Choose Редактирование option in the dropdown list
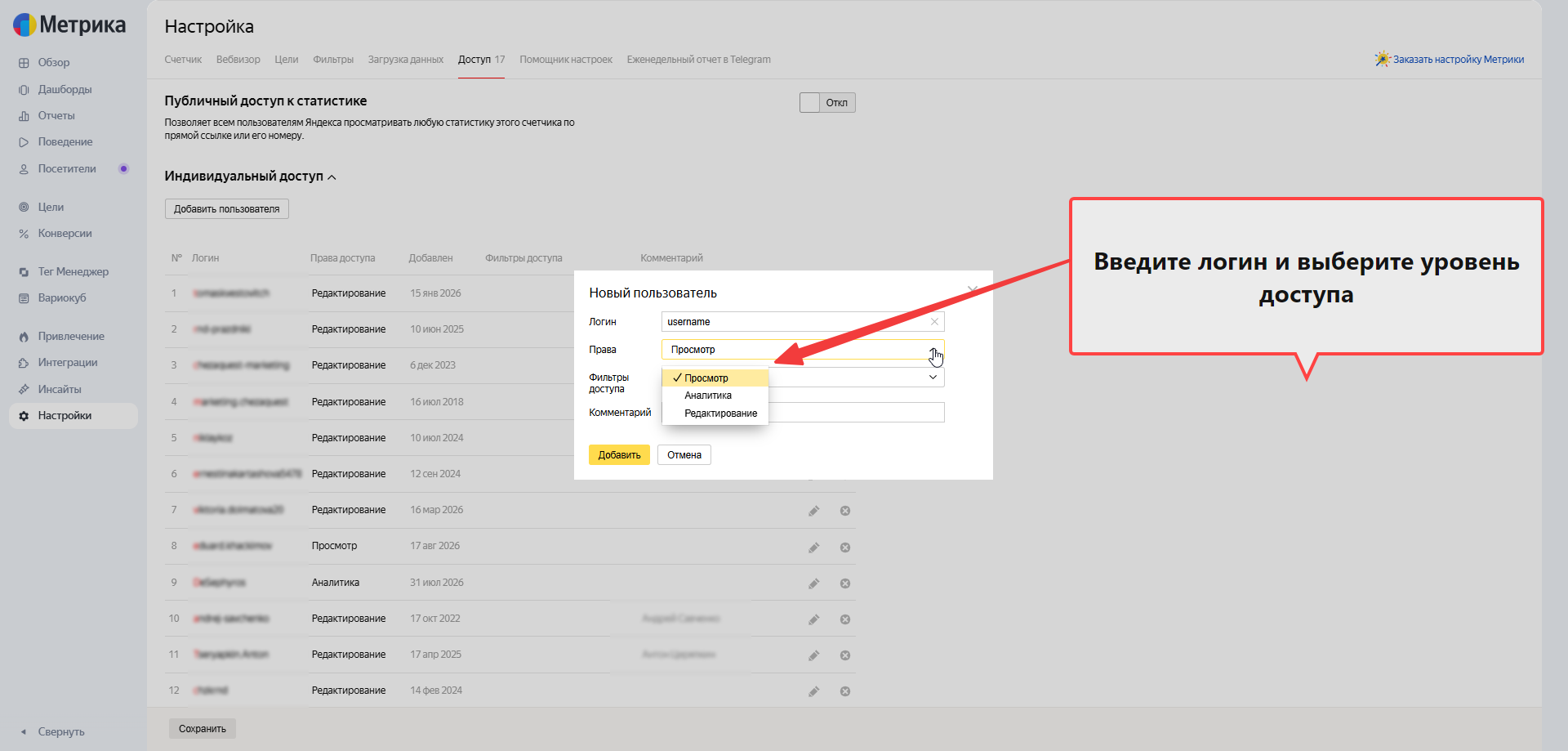Image resolution: width=1568 pixels, height=751 pixels. coord(715,413)
